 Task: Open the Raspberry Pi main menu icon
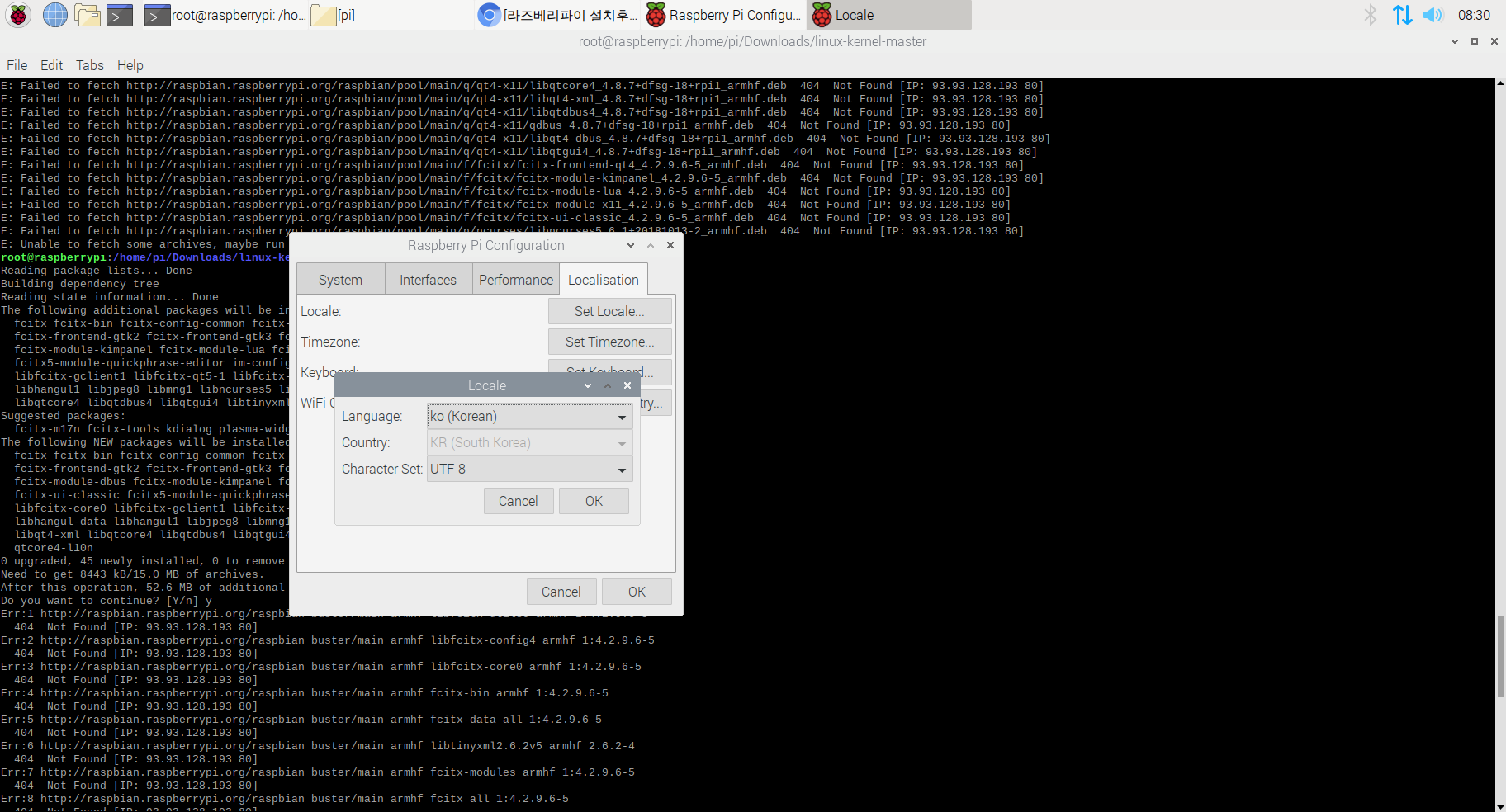click(18, 15)
